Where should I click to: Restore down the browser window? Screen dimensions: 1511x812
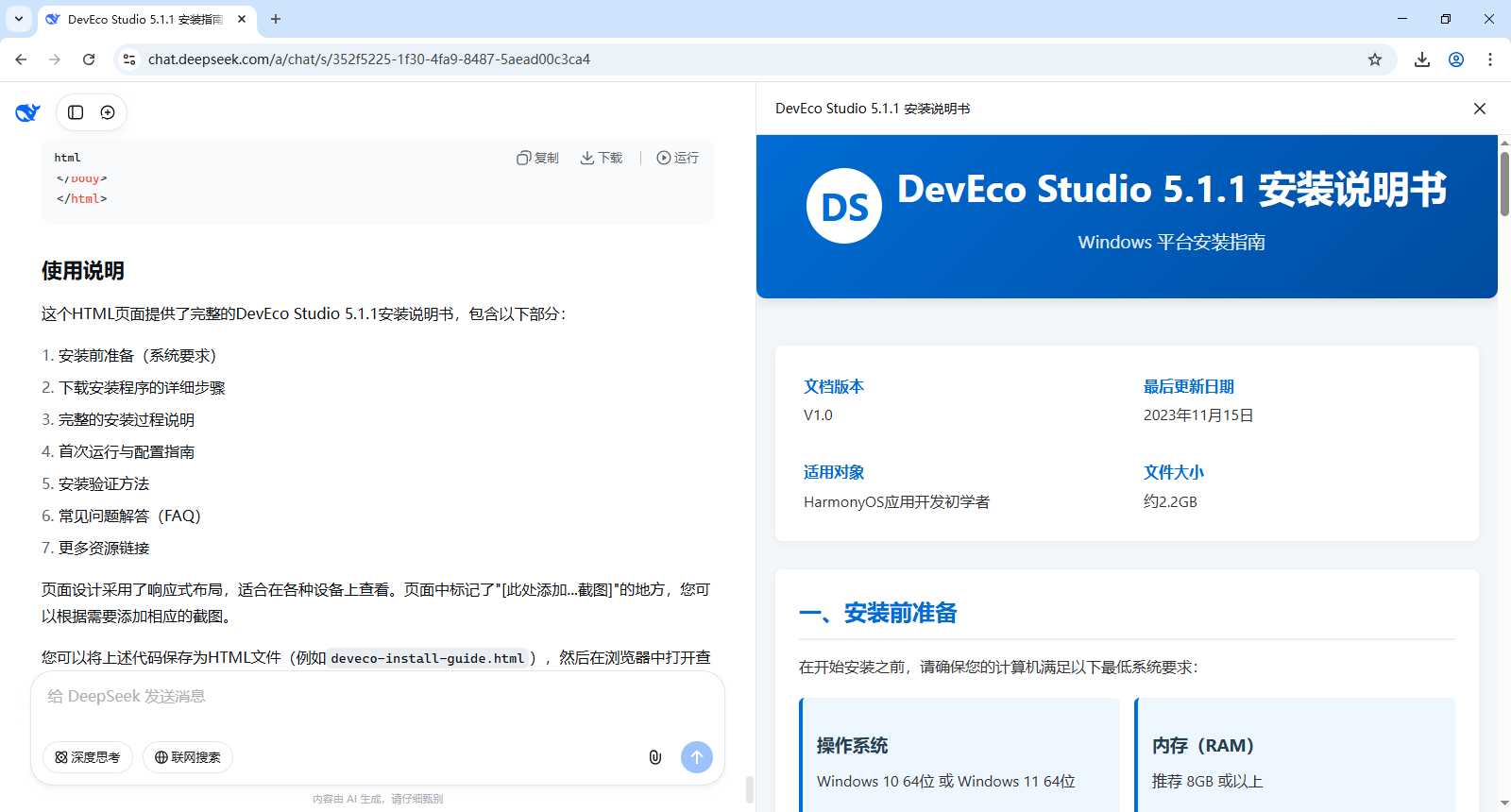[x=1446, y=19]
